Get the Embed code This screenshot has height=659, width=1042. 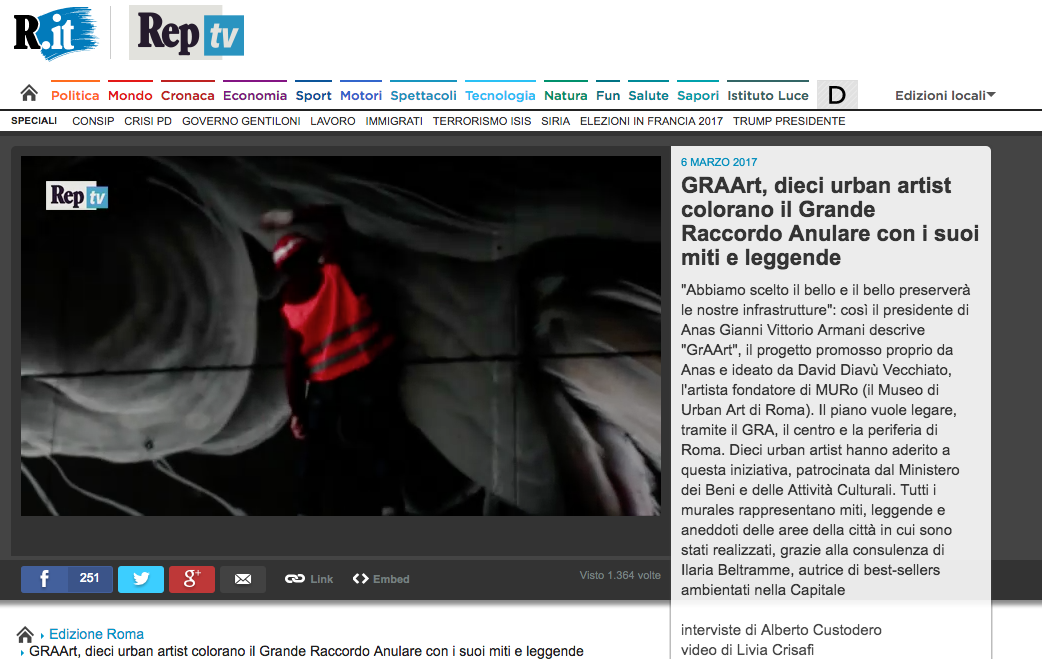pos(381,579)
